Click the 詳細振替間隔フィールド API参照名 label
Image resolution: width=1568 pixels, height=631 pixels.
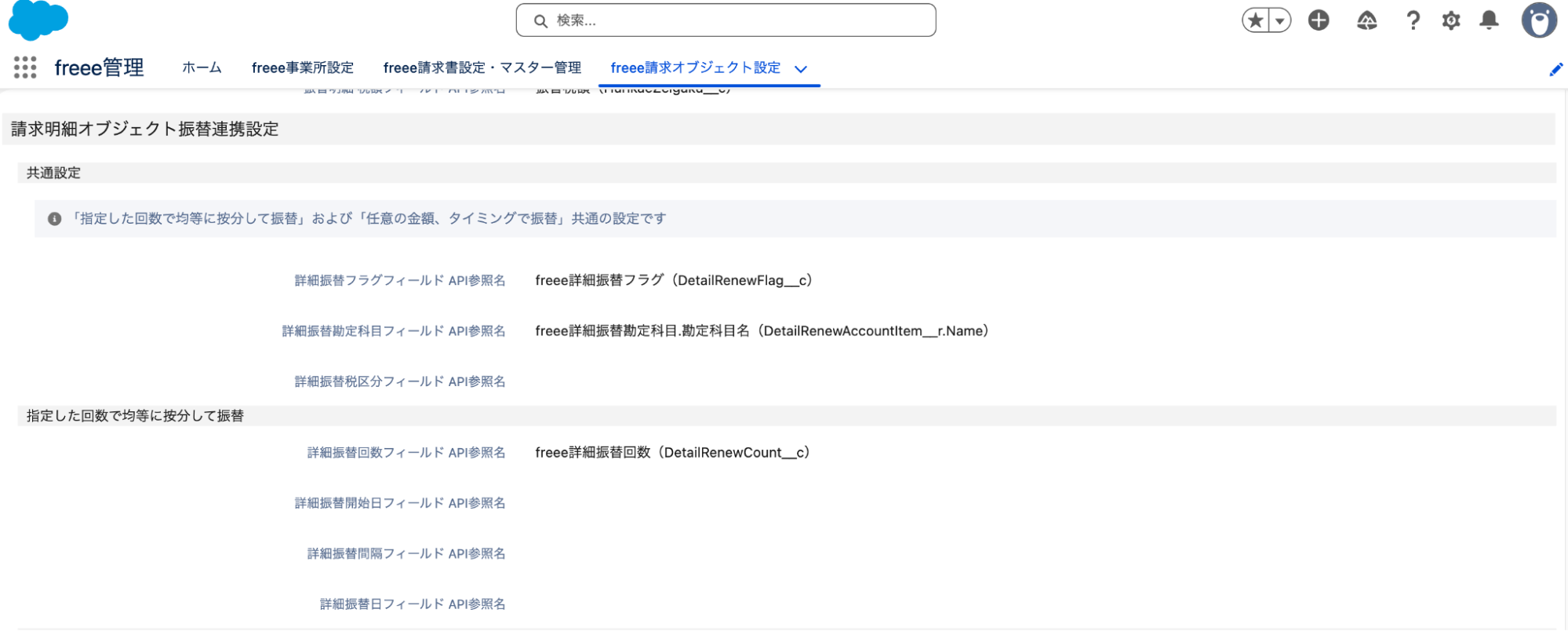tap(406, 554)
